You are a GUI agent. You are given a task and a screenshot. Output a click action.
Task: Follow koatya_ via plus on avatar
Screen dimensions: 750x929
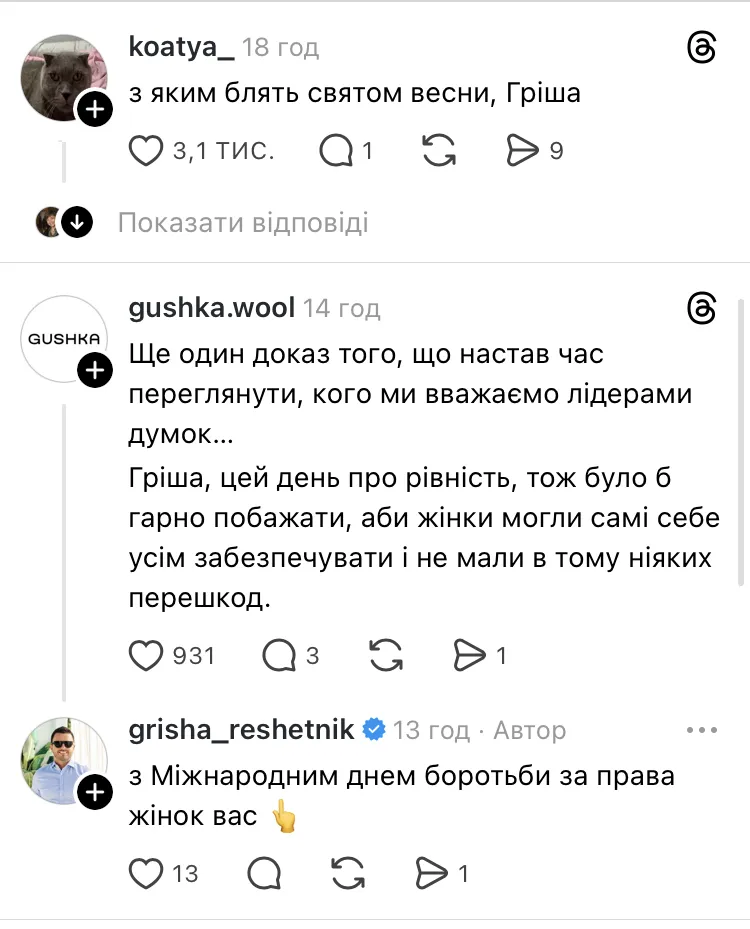[x=94, y=109]
